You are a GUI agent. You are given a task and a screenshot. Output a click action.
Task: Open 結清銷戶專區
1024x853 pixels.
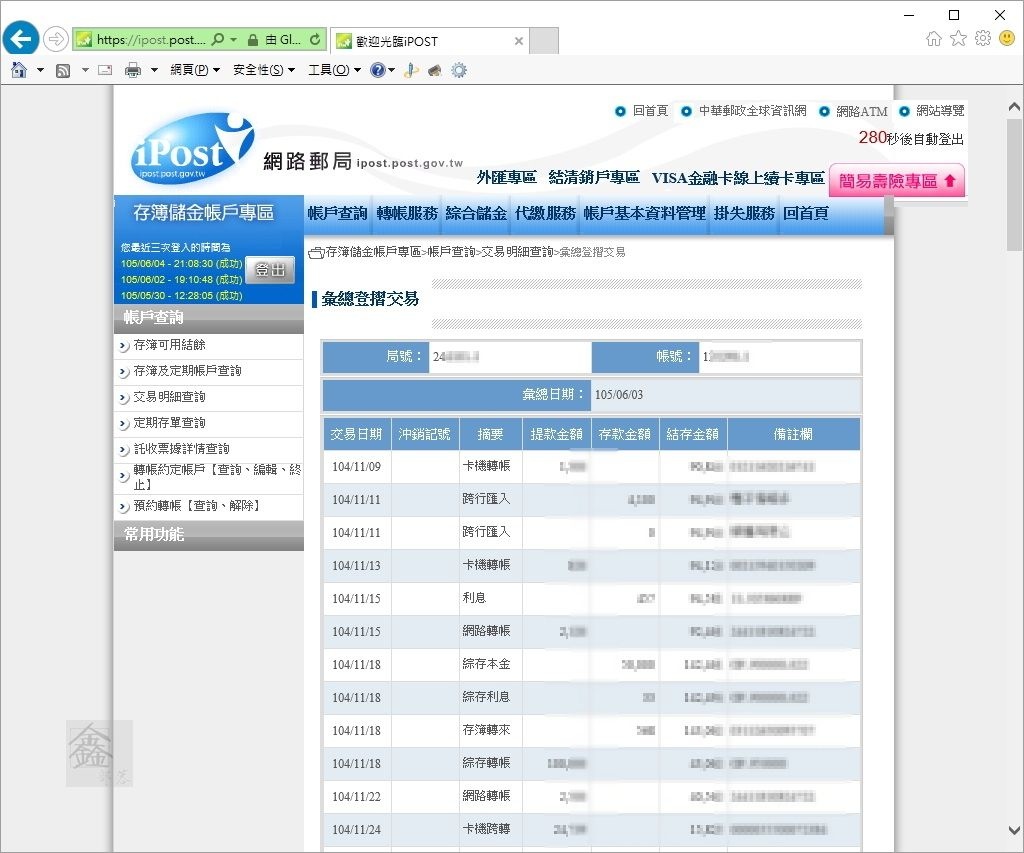tap(594, 178)
